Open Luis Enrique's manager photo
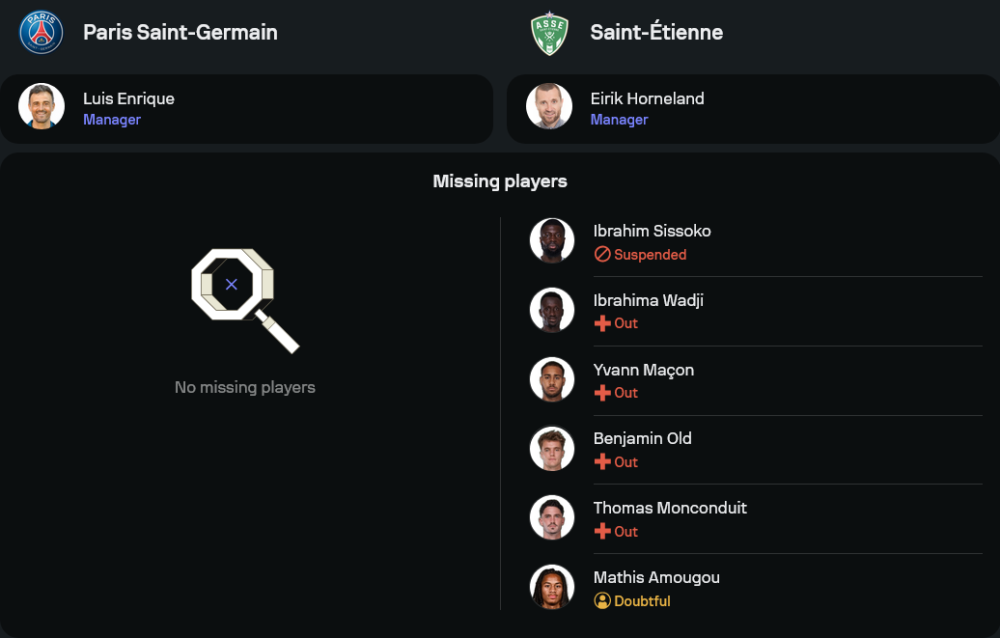The width and height of the screenshot is (1000, 638). 41,107
